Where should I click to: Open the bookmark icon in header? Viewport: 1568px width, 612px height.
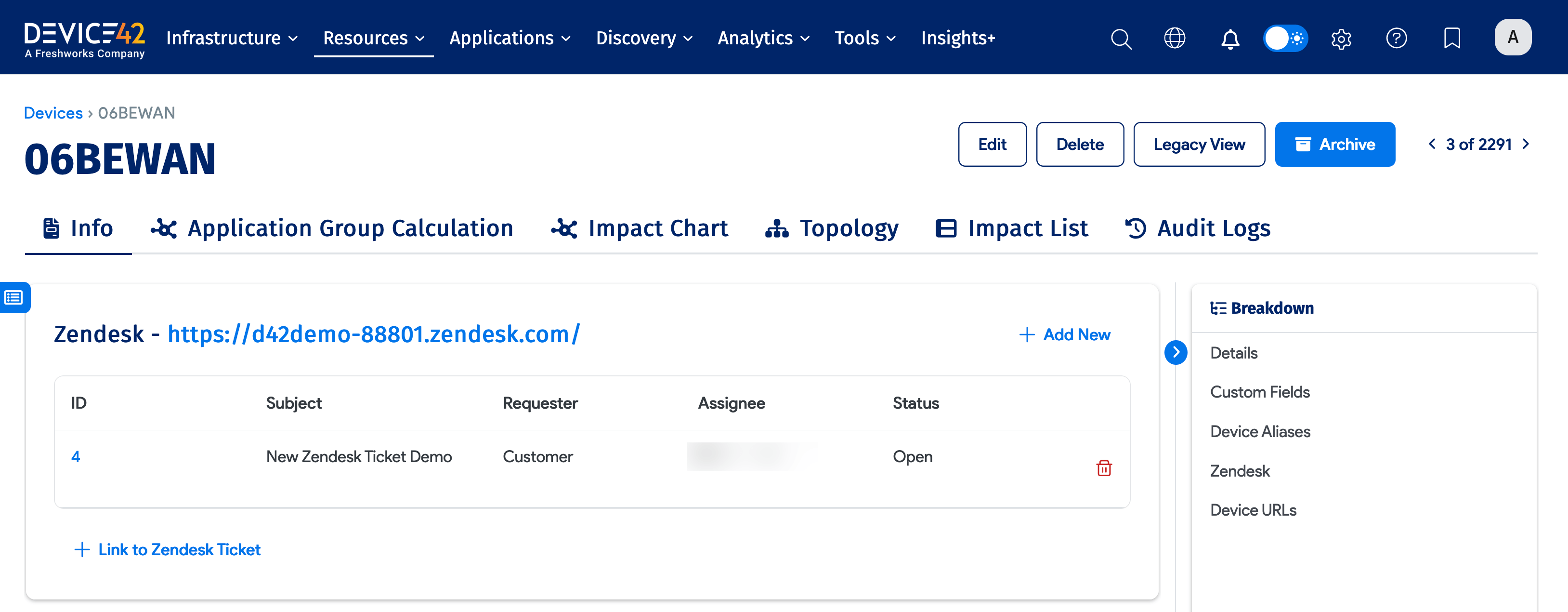(x=1452, y=39)
